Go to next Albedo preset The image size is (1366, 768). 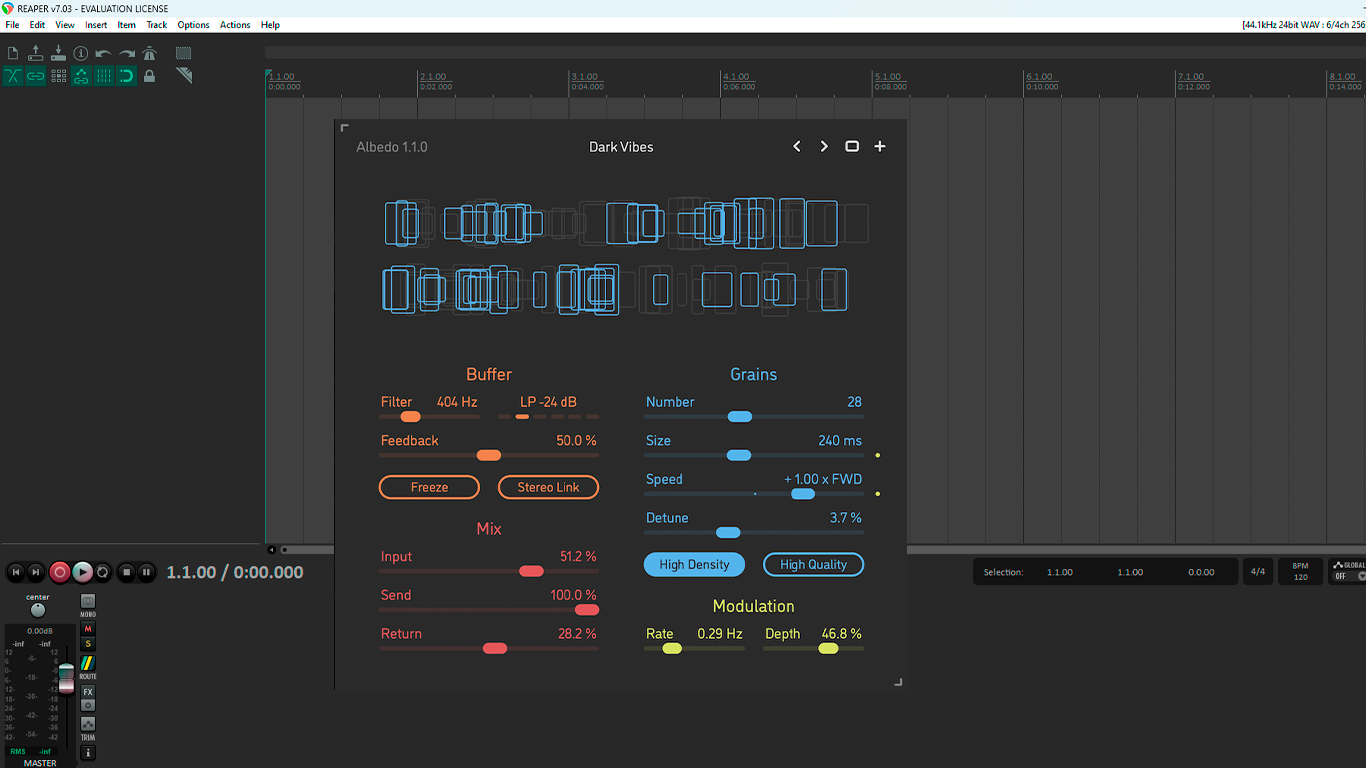click(x=824, y=146)
